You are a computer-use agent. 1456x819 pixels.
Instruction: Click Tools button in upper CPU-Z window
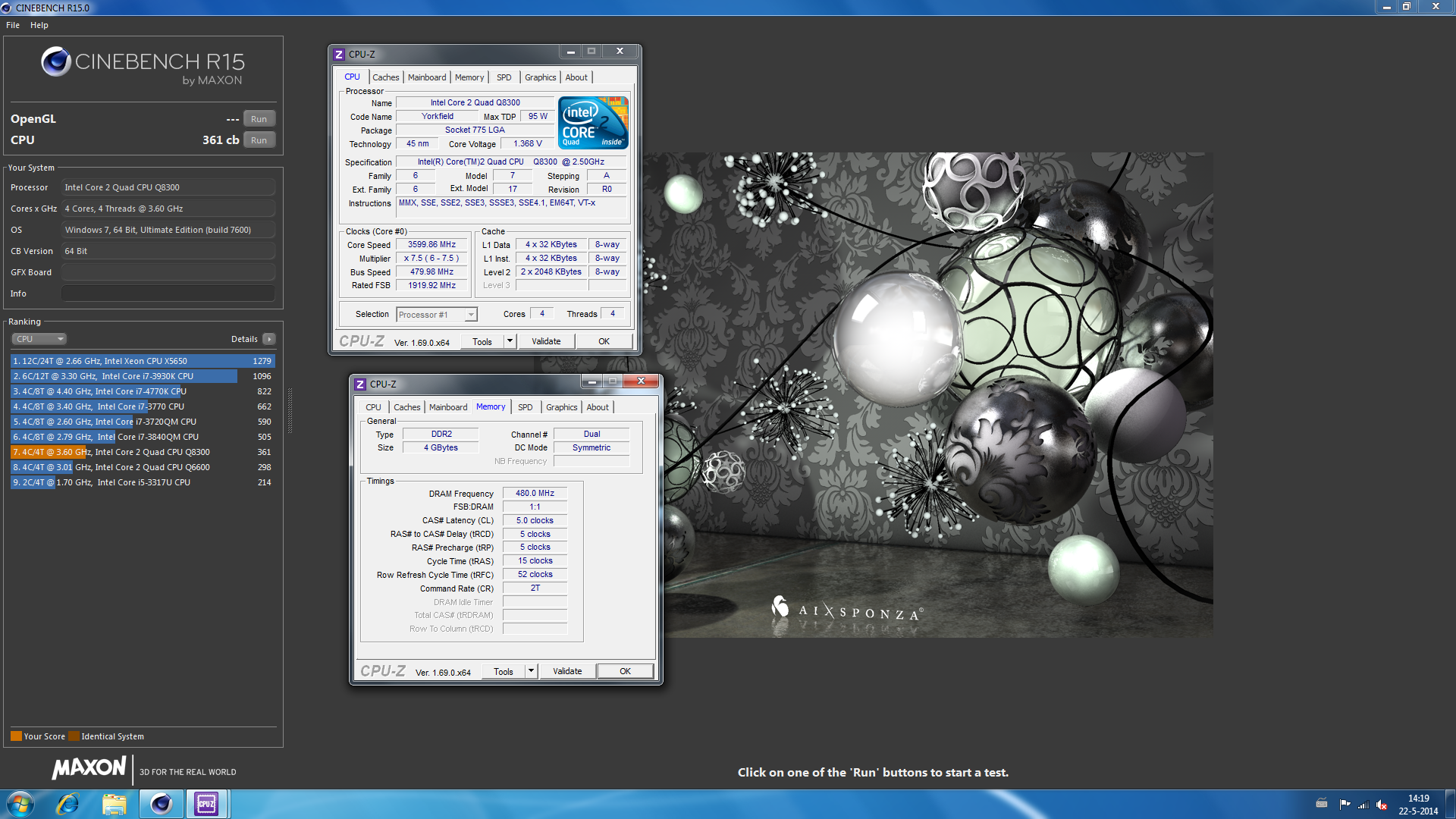(x=482, y=342)
